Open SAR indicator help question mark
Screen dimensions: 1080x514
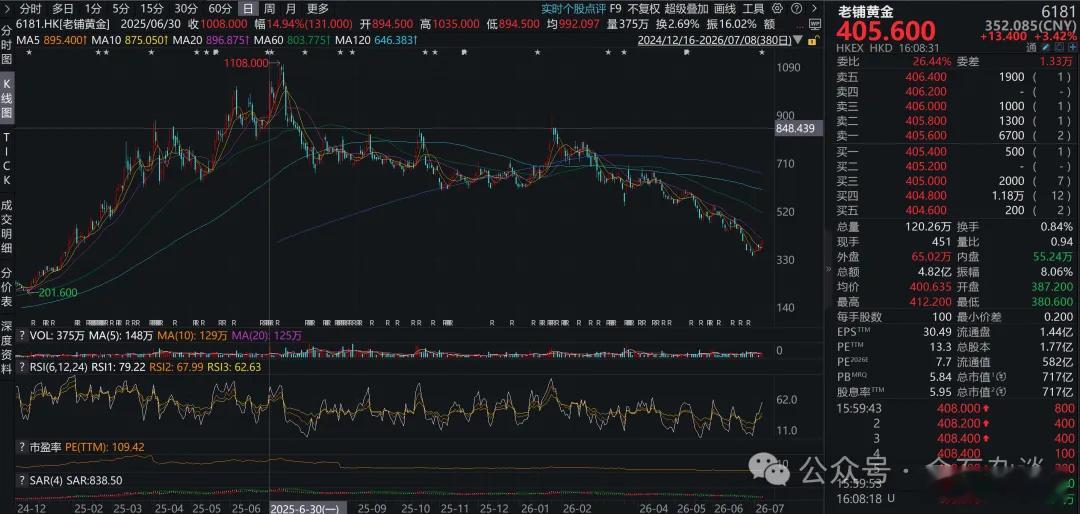click(x=22, y=479)
